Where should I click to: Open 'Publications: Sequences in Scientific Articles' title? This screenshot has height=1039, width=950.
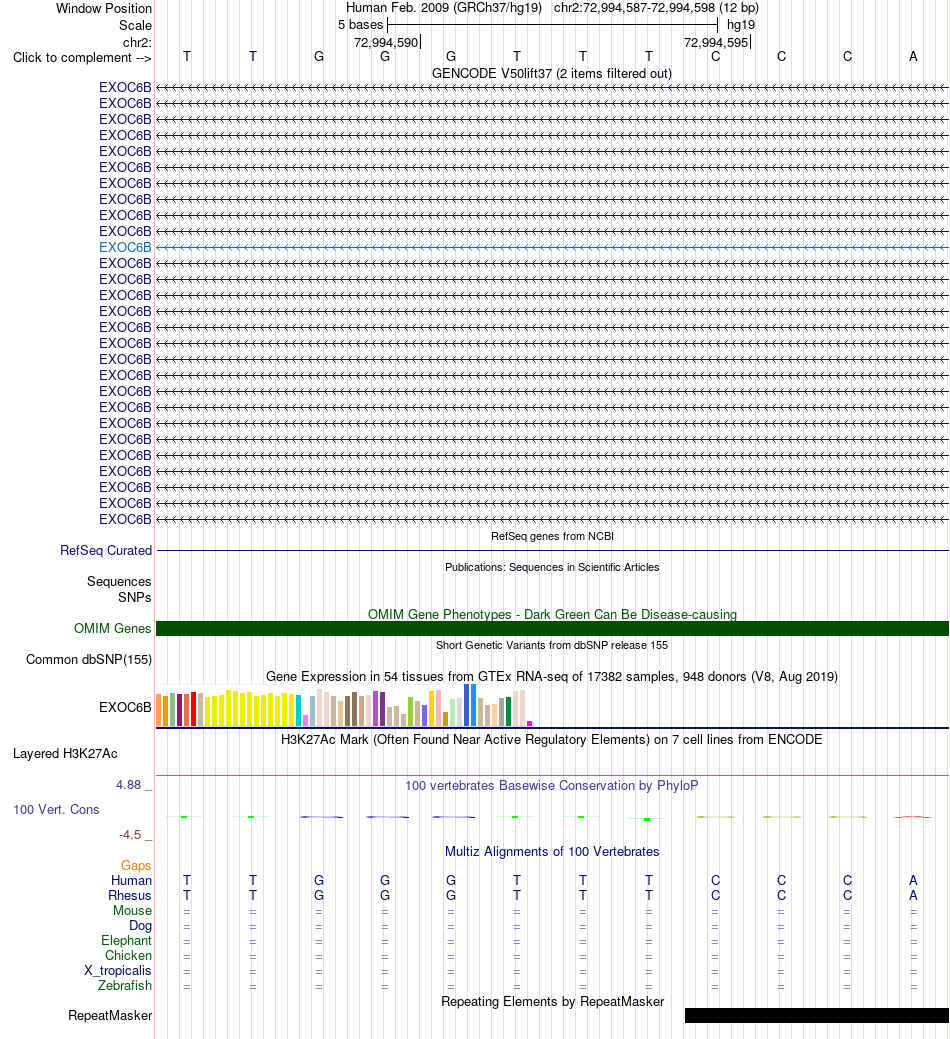point(552,567)
